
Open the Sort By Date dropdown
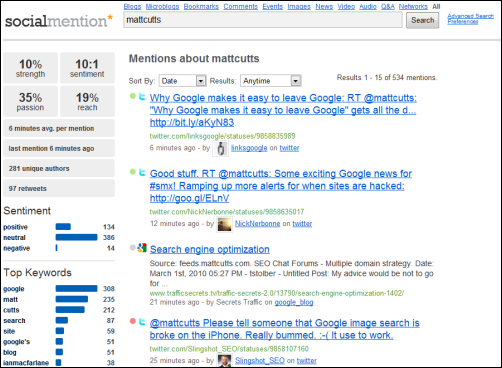pyautogui.click(x=183, y=81)
